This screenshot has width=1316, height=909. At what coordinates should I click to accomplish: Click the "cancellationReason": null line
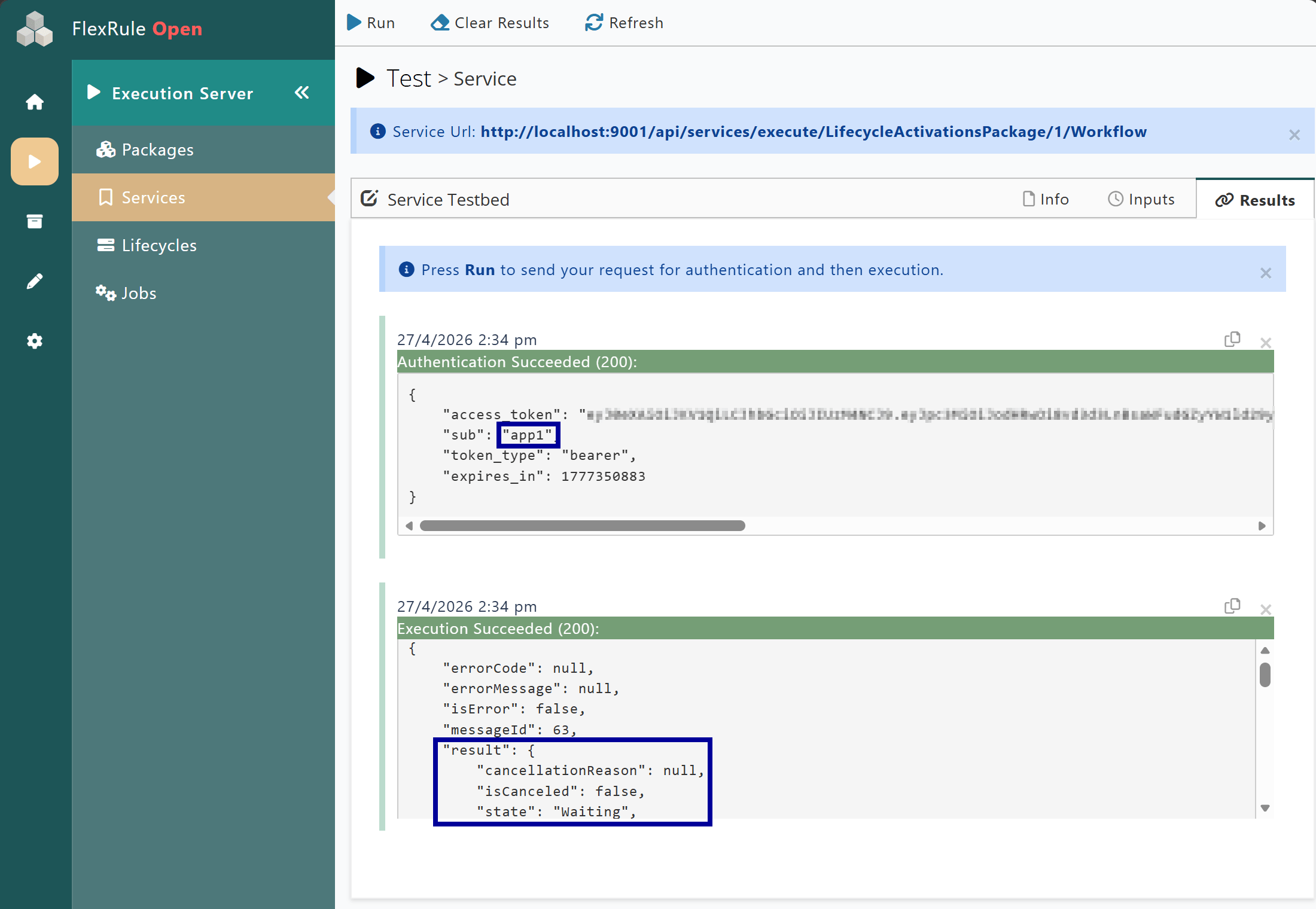[x=590, y=770]
